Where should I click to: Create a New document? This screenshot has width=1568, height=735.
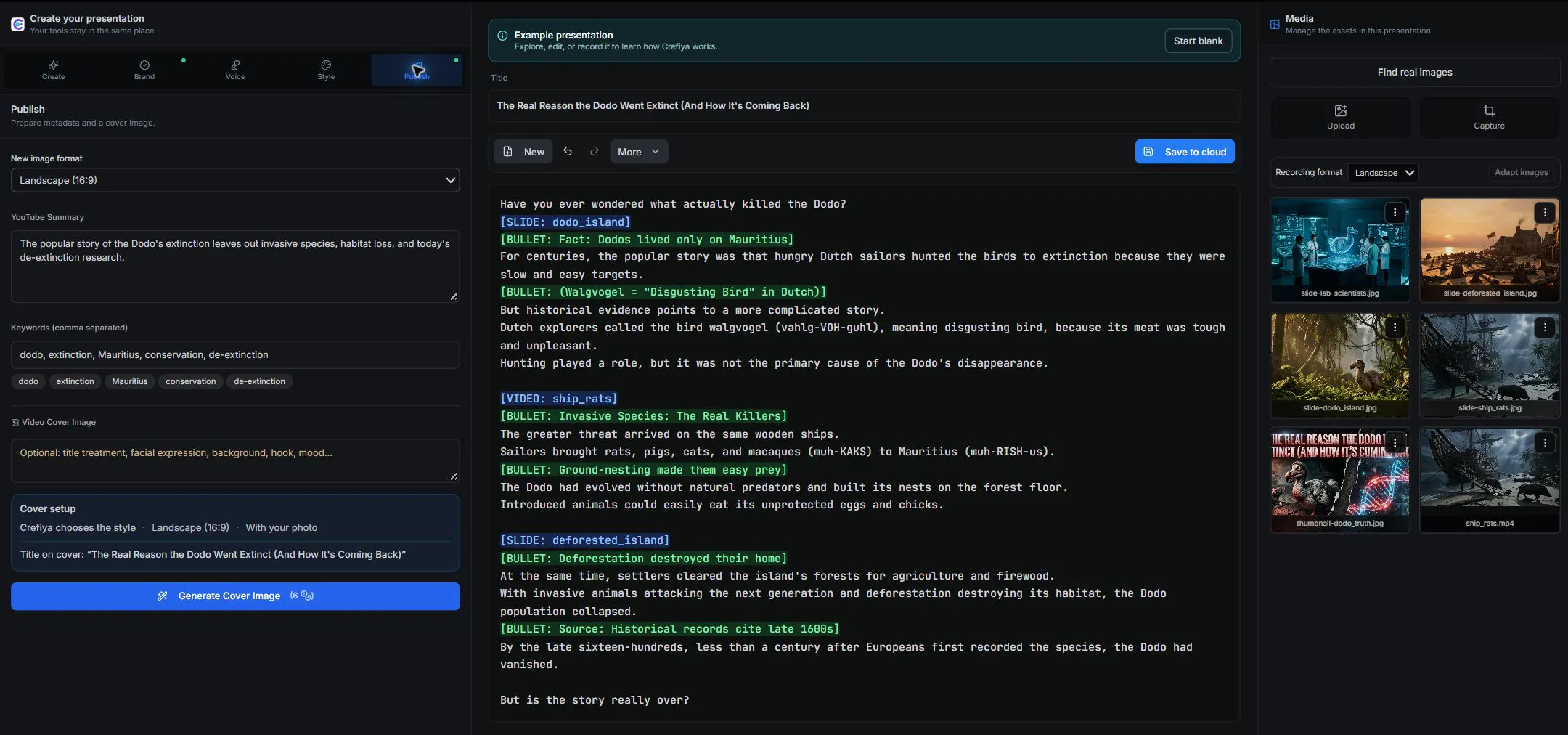pos(523,152)
